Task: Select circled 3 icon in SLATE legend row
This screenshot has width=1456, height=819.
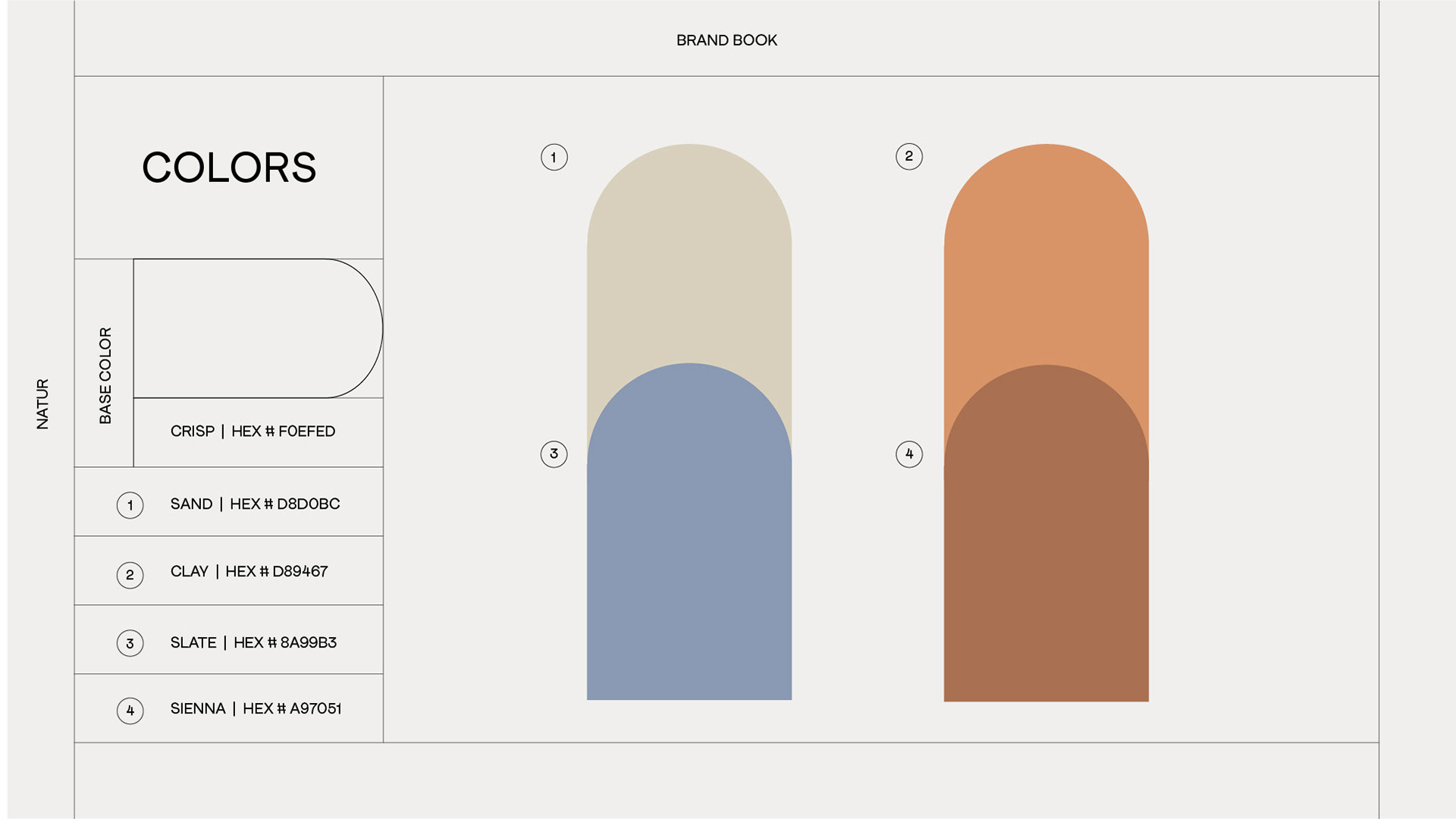Action: pyautogui.click(x=130, y=643)
